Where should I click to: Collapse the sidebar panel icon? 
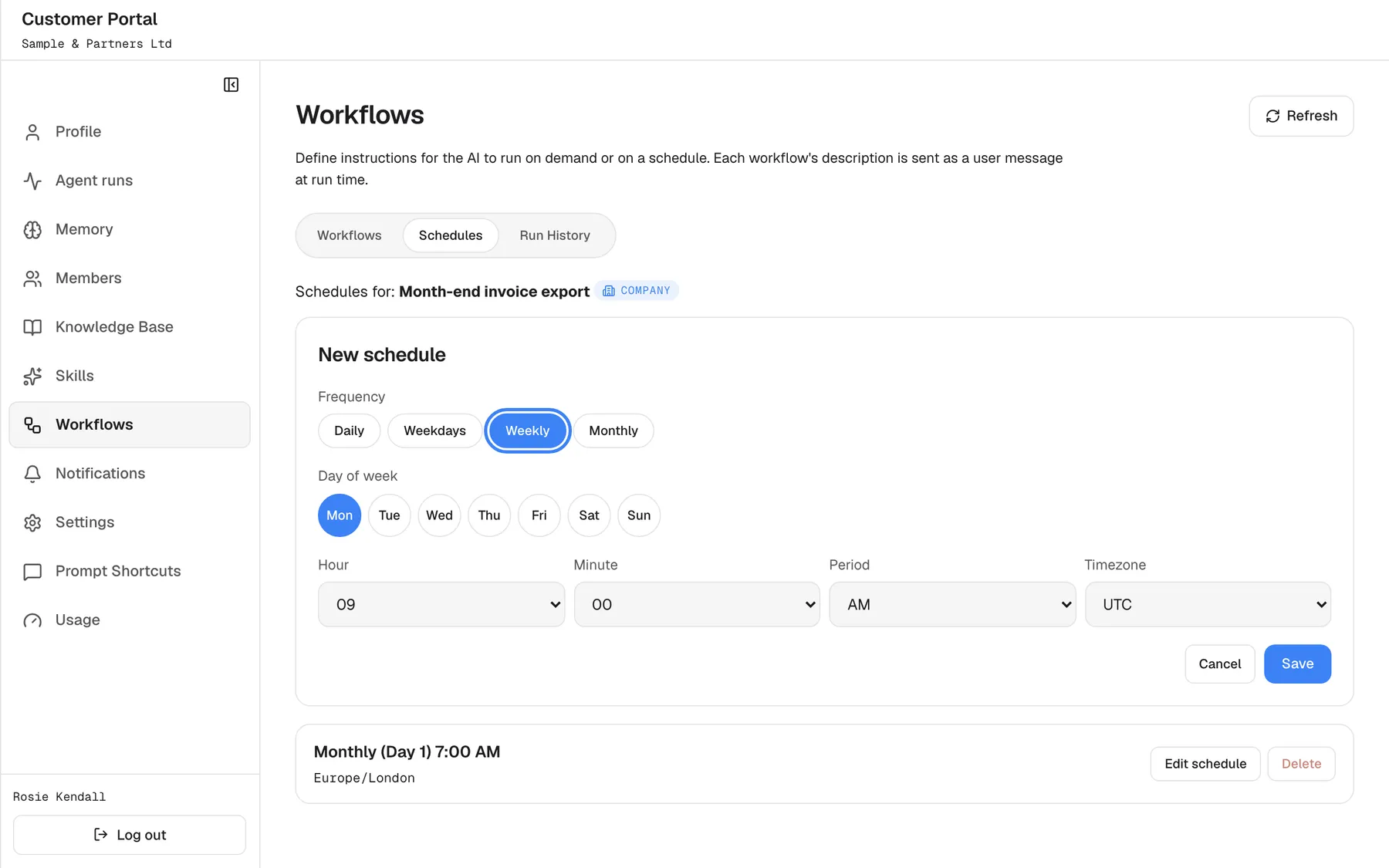click(x=231, y=85)
